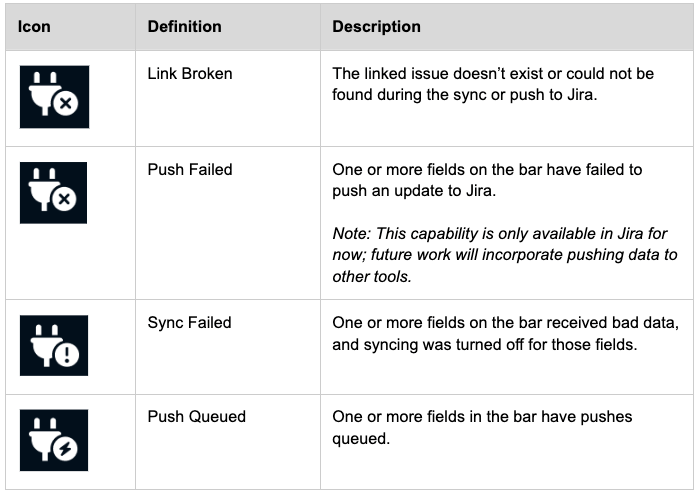Click the Link Broken plug icon

tap(54, 97)
